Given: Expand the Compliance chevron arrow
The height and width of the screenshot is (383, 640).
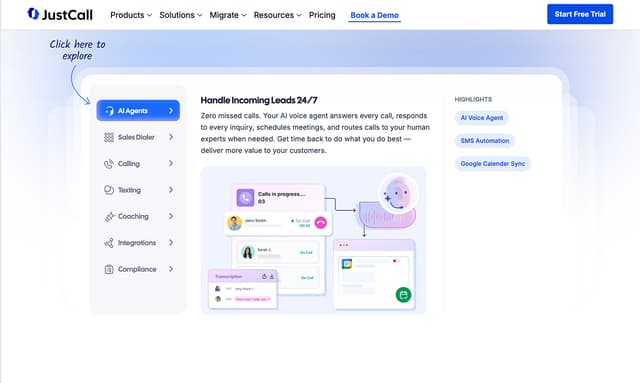Looking at the screenshot, I should point(171,269).
